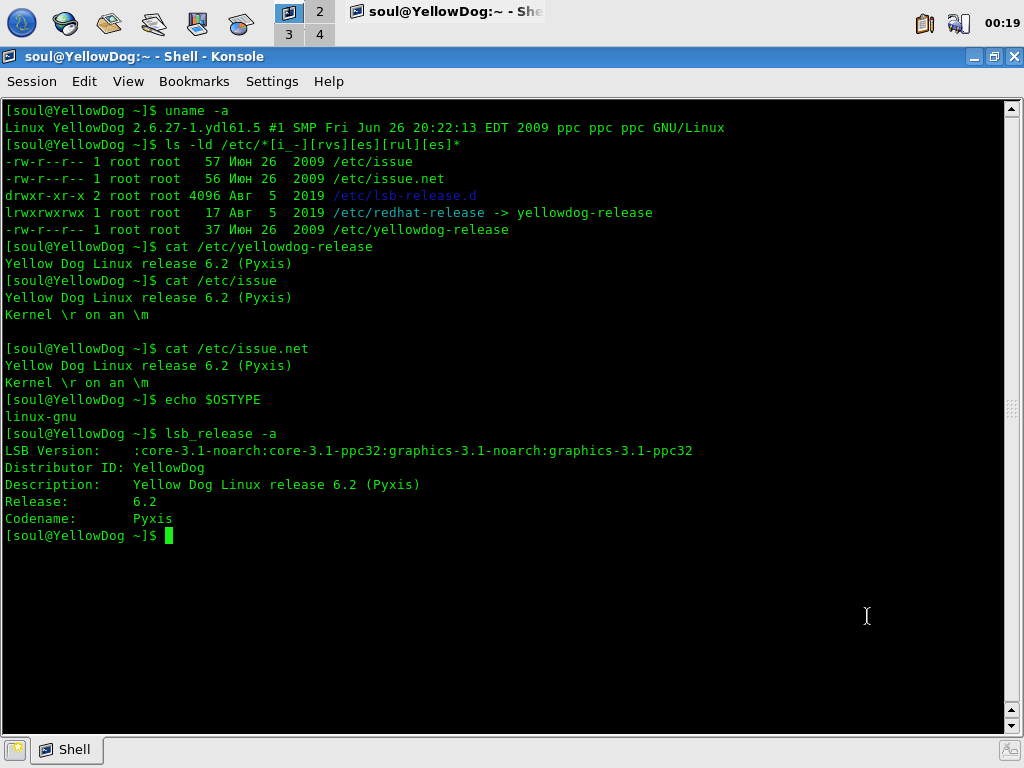
Task: Click the green cursor at the last prompt
Action: coord(169,536)
